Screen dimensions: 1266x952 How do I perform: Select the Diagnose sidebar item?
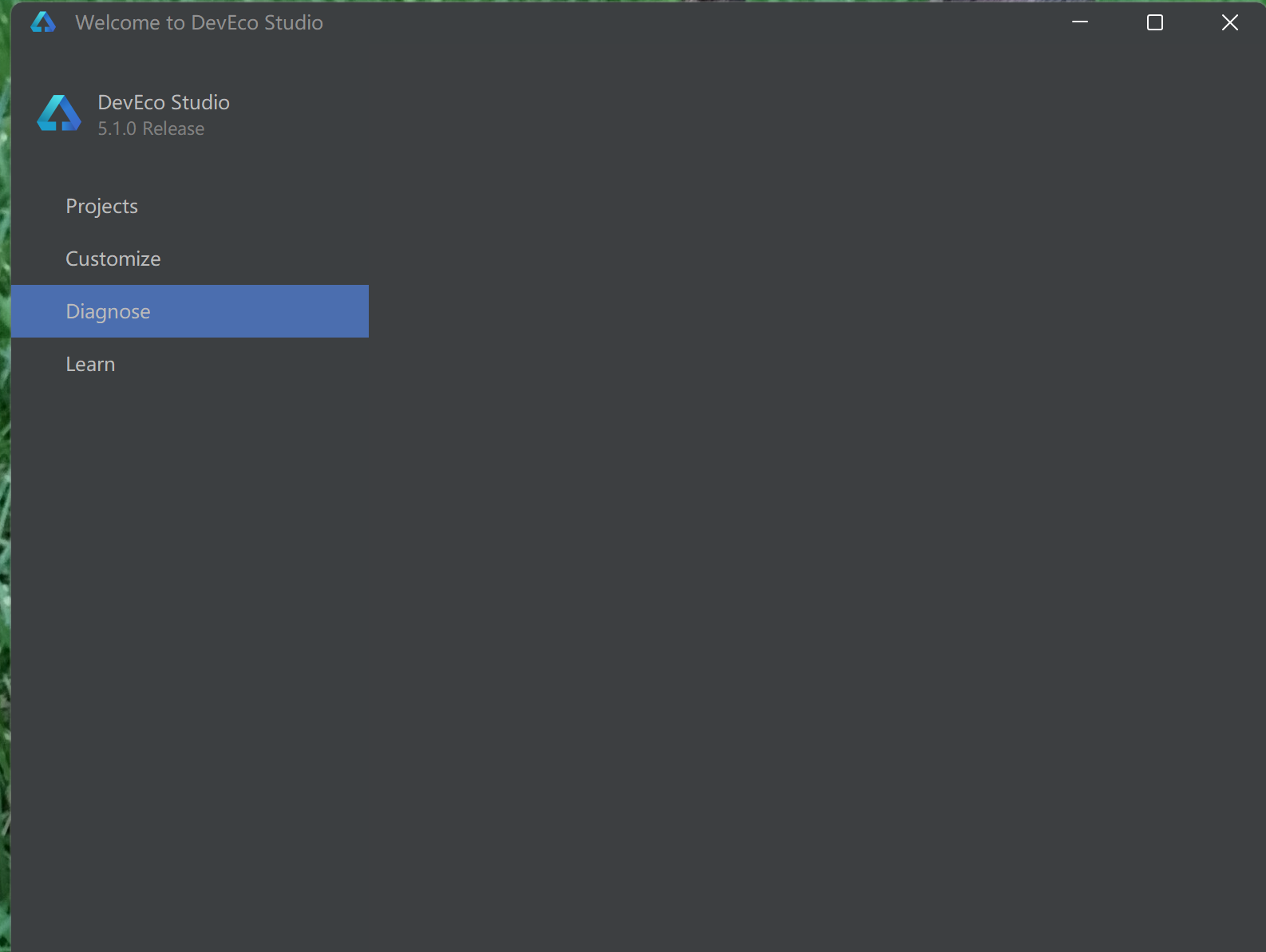pyautogui.click(x=109, y=311)
